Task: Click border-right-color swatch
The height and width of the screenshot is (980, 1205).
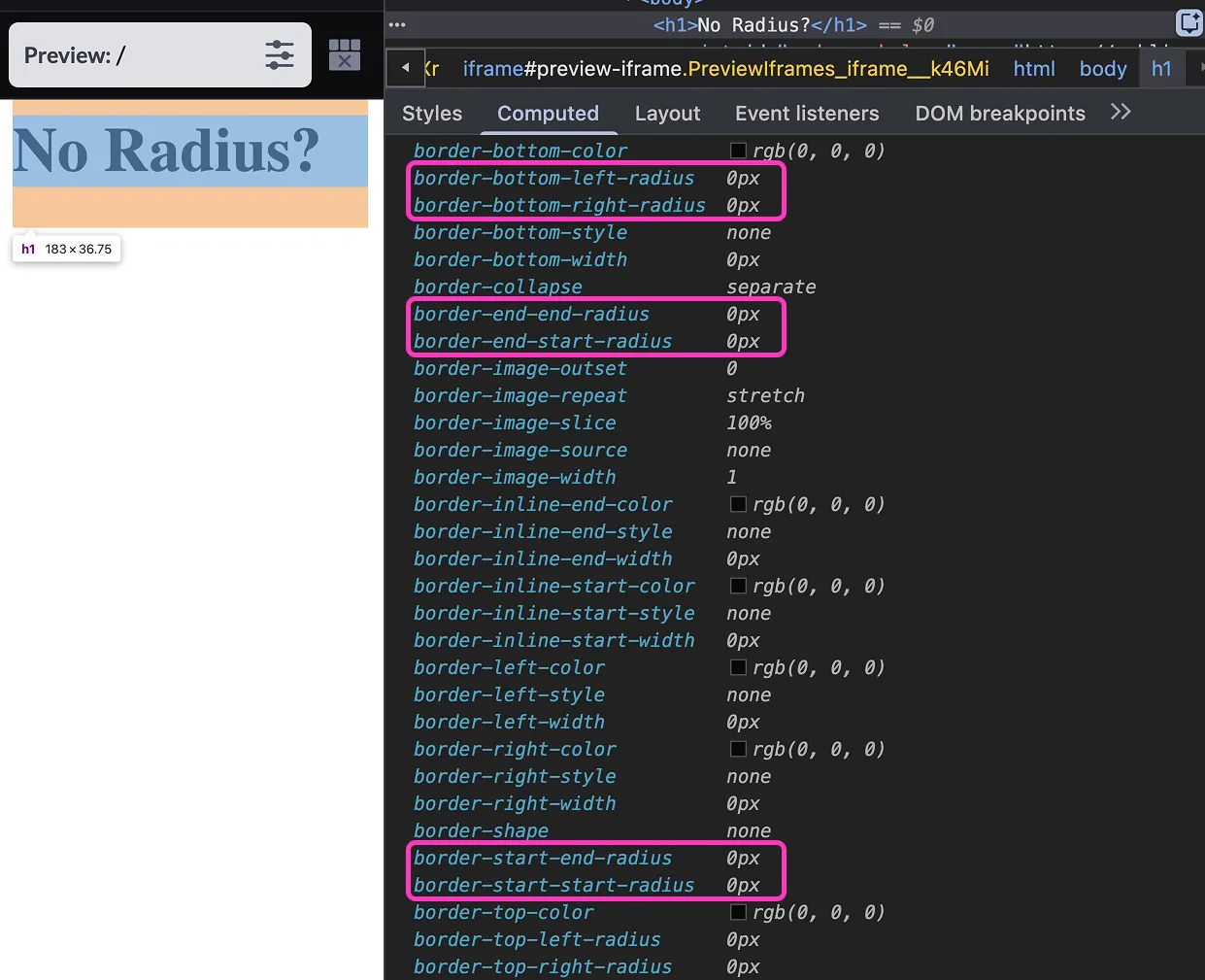Action: 738,749
